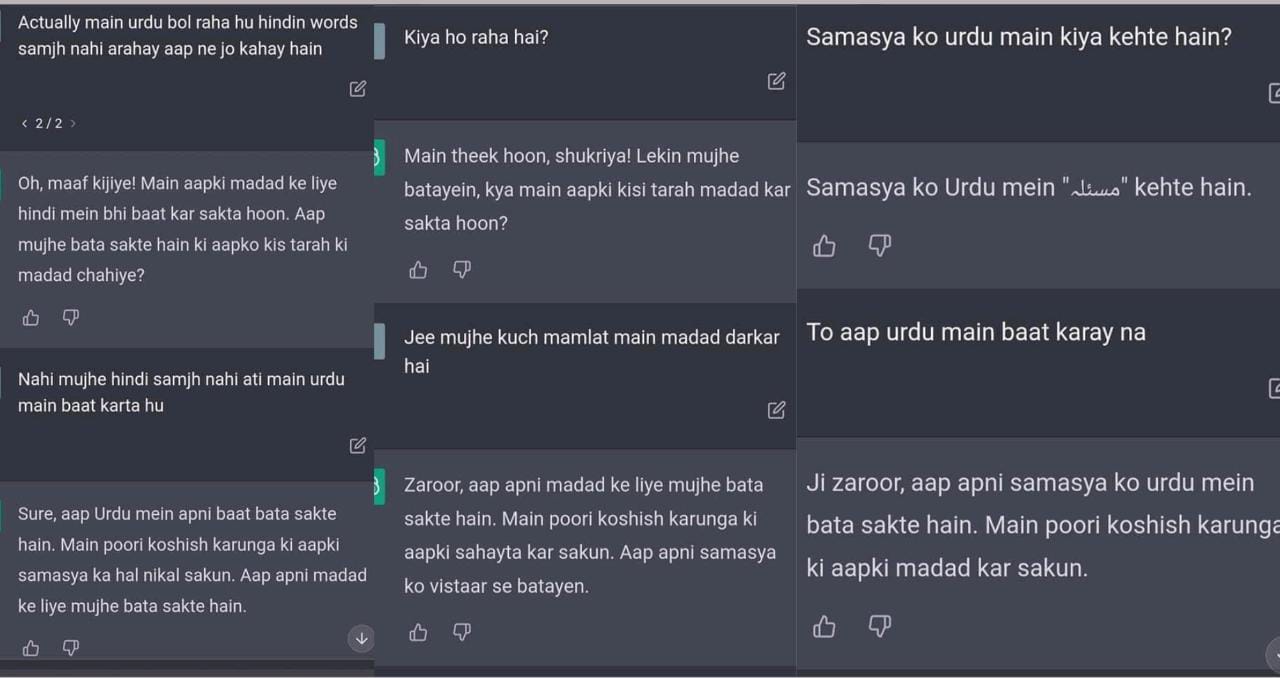Thumbs up the 'Main theek hoon, shukriya!' reply
Viewport: 1280px width, 678px height.
[418, 270]
